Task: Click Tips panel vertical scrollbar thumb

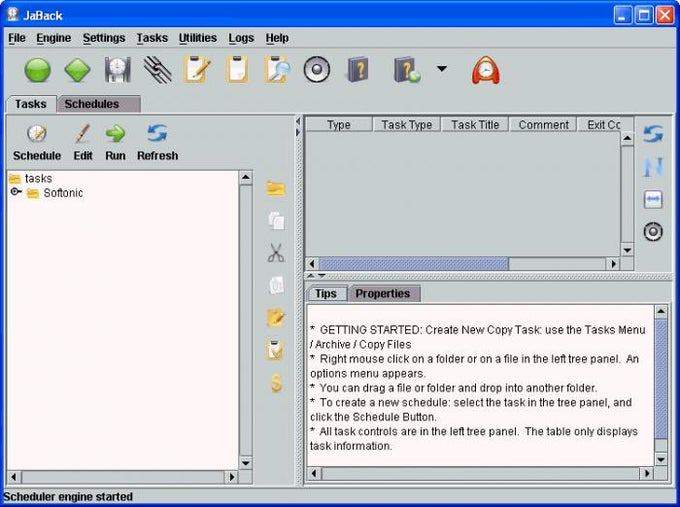Action: tap(661, 379)
